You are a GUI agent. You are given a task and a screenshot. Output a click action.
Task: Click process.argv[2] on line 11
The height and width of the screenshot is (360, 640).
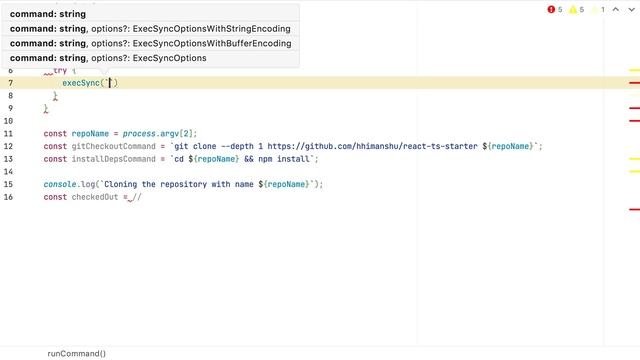click(158, 133)
